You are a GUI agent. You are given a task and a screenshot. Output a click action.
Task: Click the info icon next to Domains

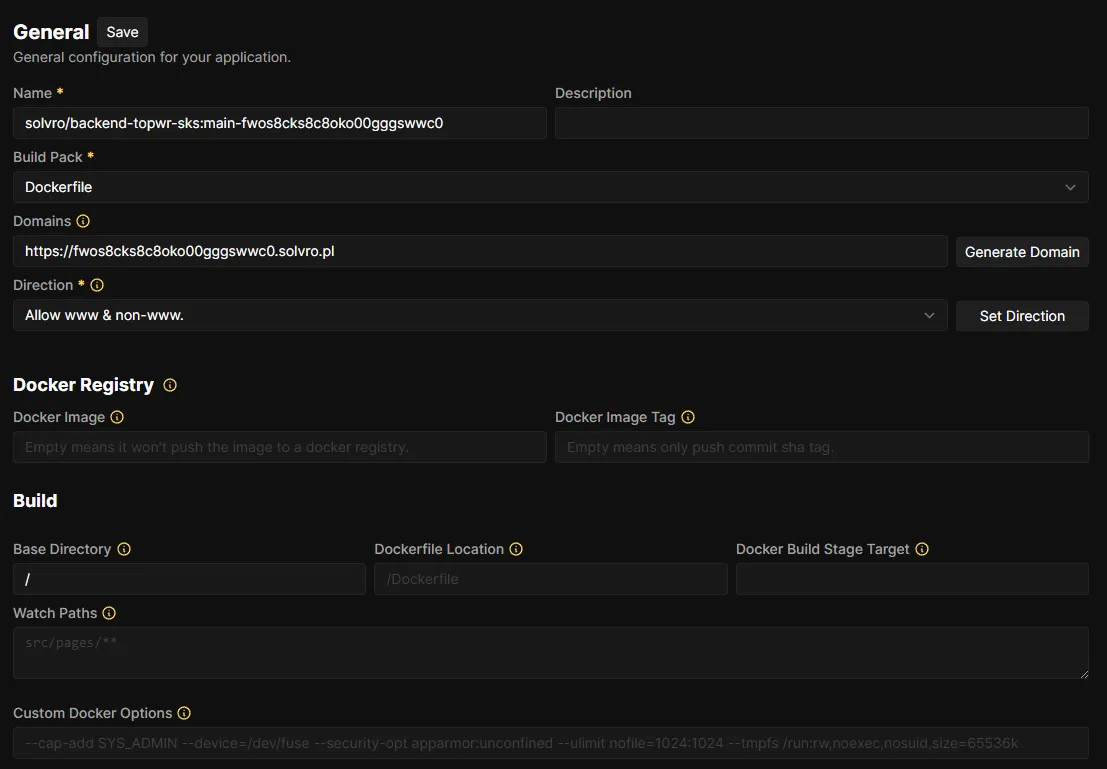point(83,221)
